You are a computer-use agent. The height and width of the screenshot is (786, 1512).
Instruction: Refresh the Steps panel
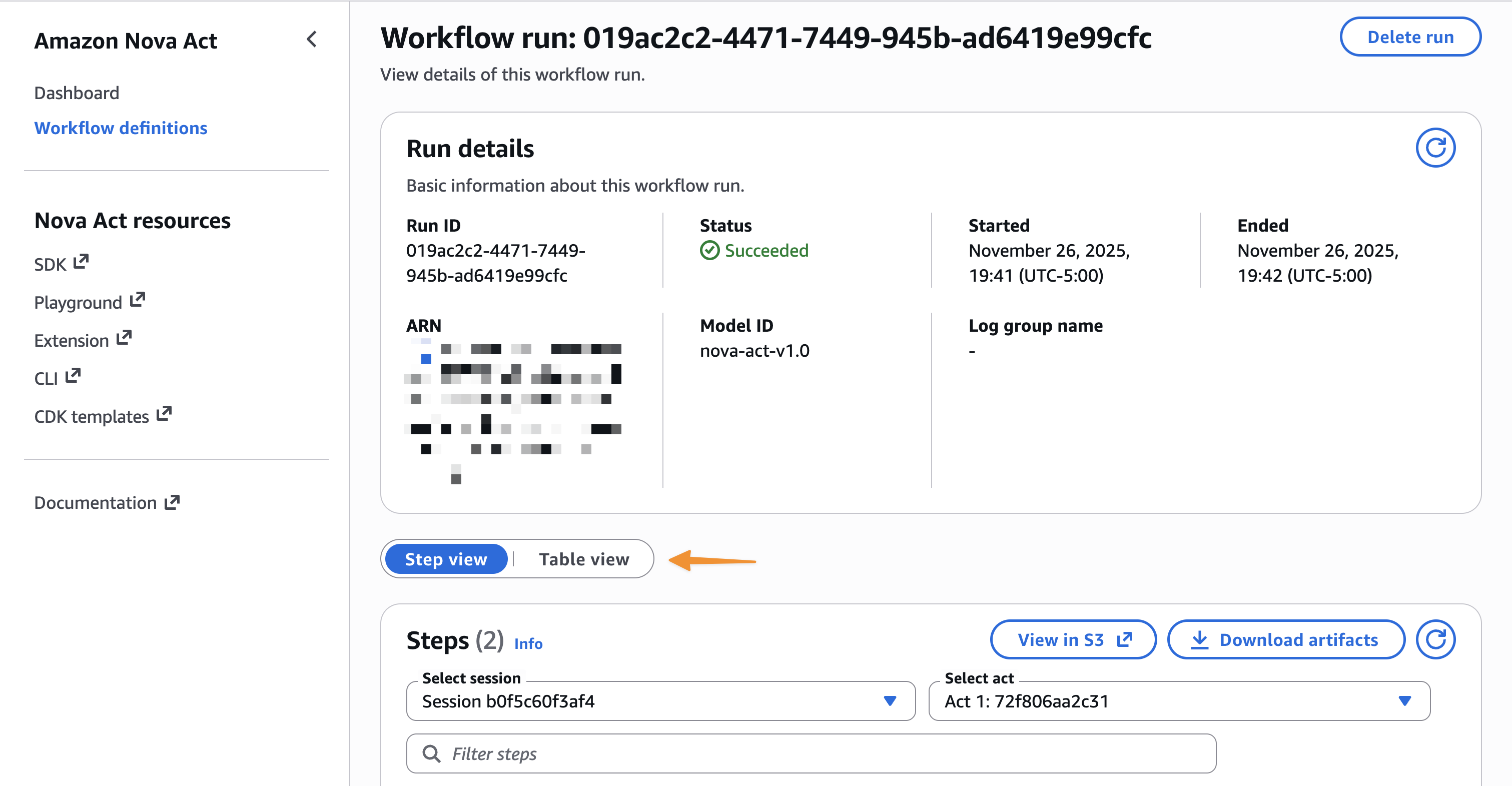(1434, 639)
